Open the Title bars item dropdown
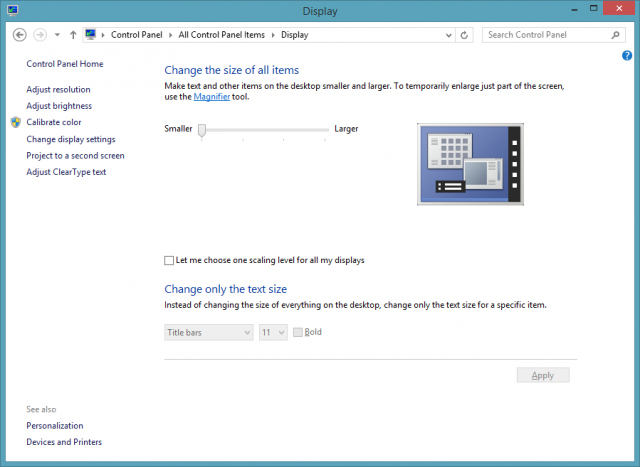Screen dimensions: 640x467 tap(209, 332)
